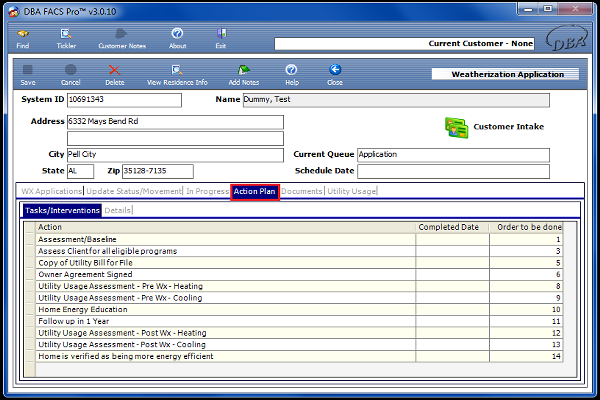Select the Home Energy Education row
Viewport: 600px width, 400px height.
(293, 309)
